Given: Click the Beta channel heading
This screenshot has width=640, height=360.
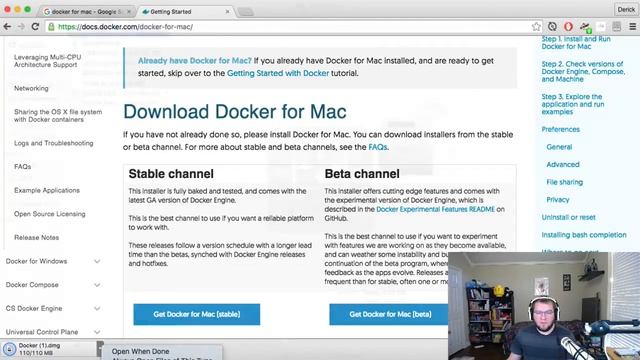Looking at the screenshot, I should (362, 174).
